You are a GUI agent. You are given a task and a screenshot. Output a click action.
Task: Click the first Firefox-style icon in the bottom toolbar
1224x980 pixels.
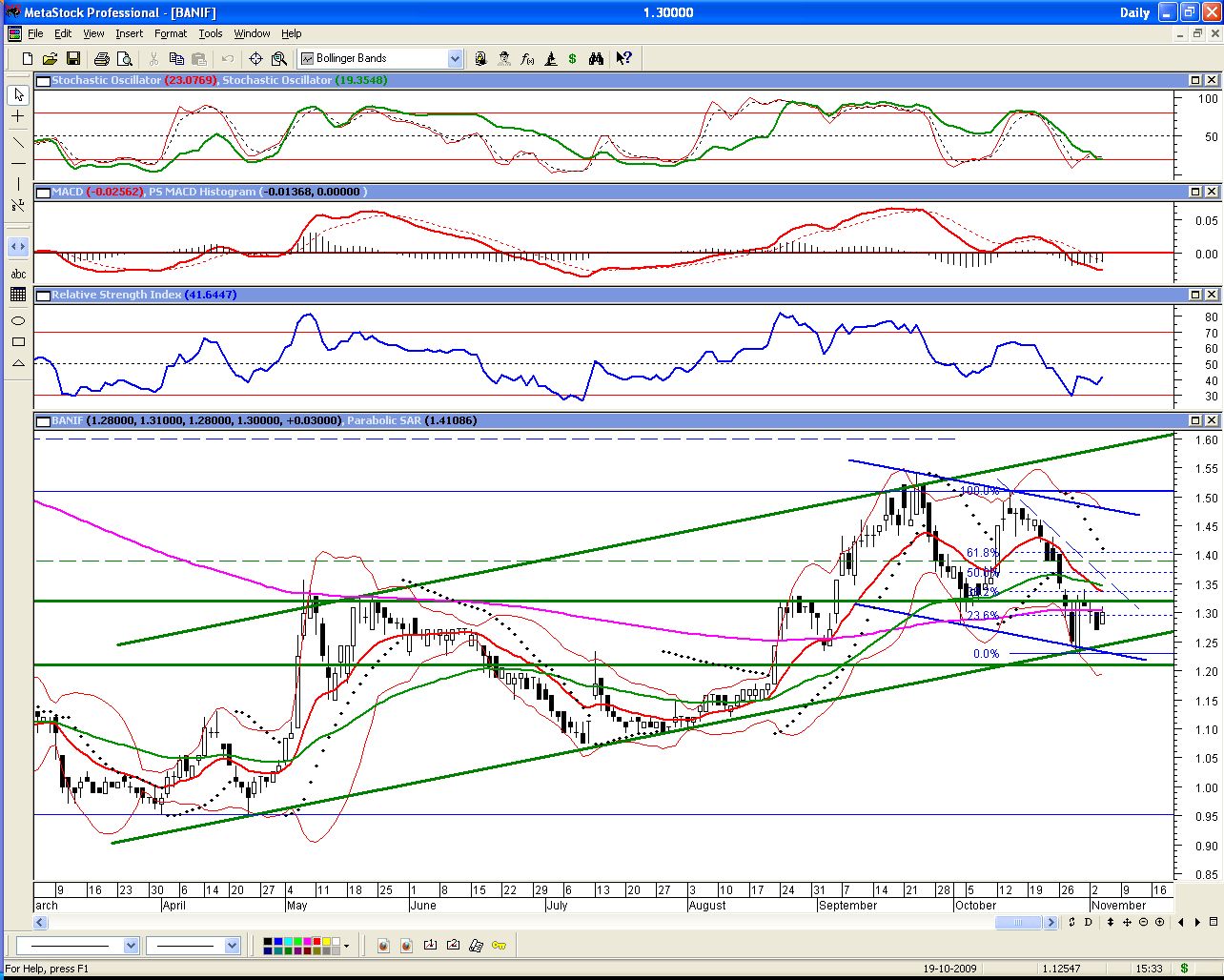click(384, 946)
